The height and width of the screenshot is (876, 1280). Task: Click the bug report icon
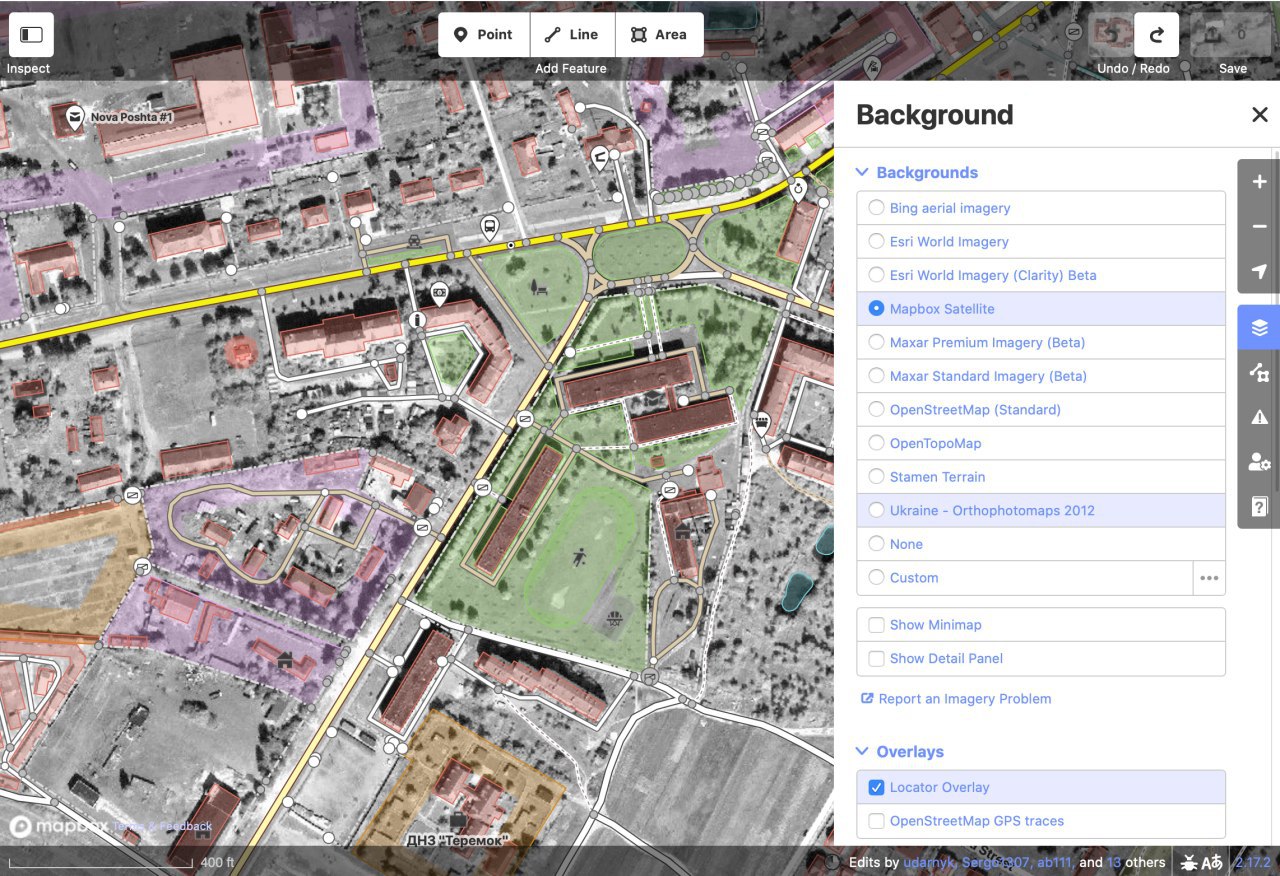[1191, 862]
